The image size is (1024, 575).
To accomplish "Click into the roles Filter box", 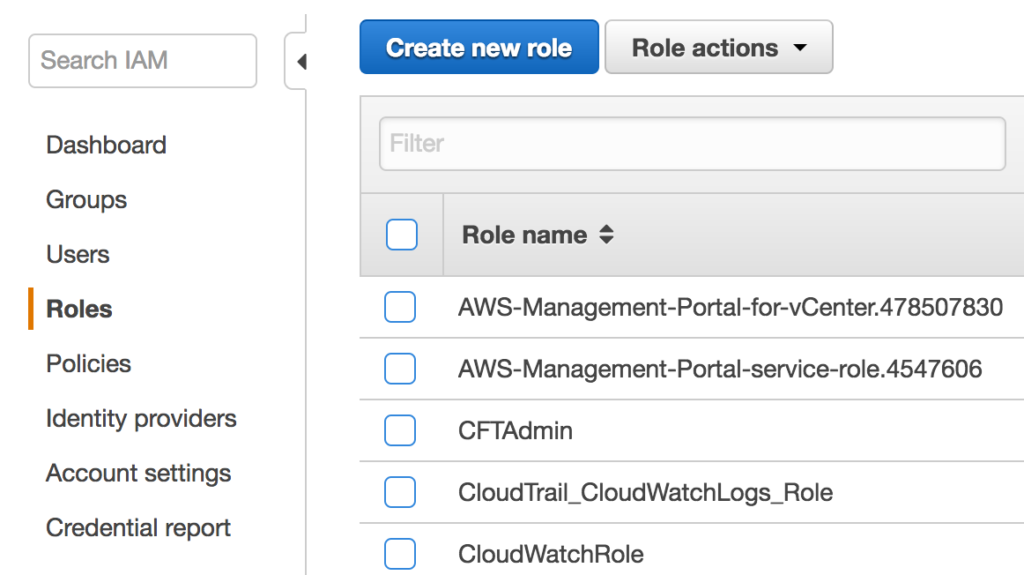I will [x=692, y=144].
